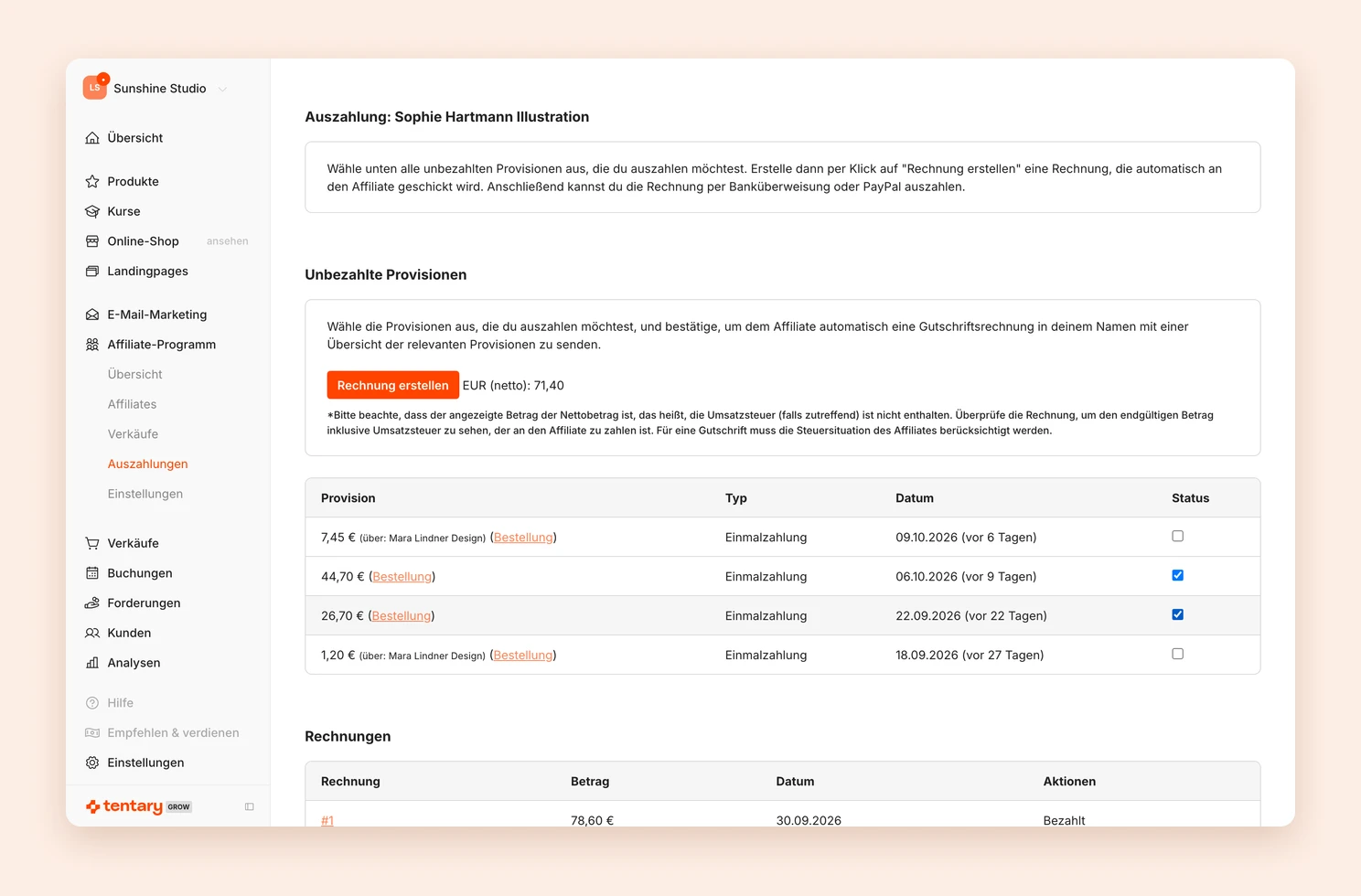Open Bestellung link for 44,70 € provision
This screenshot has height=896, width=1361.
[x=402, y=577]
